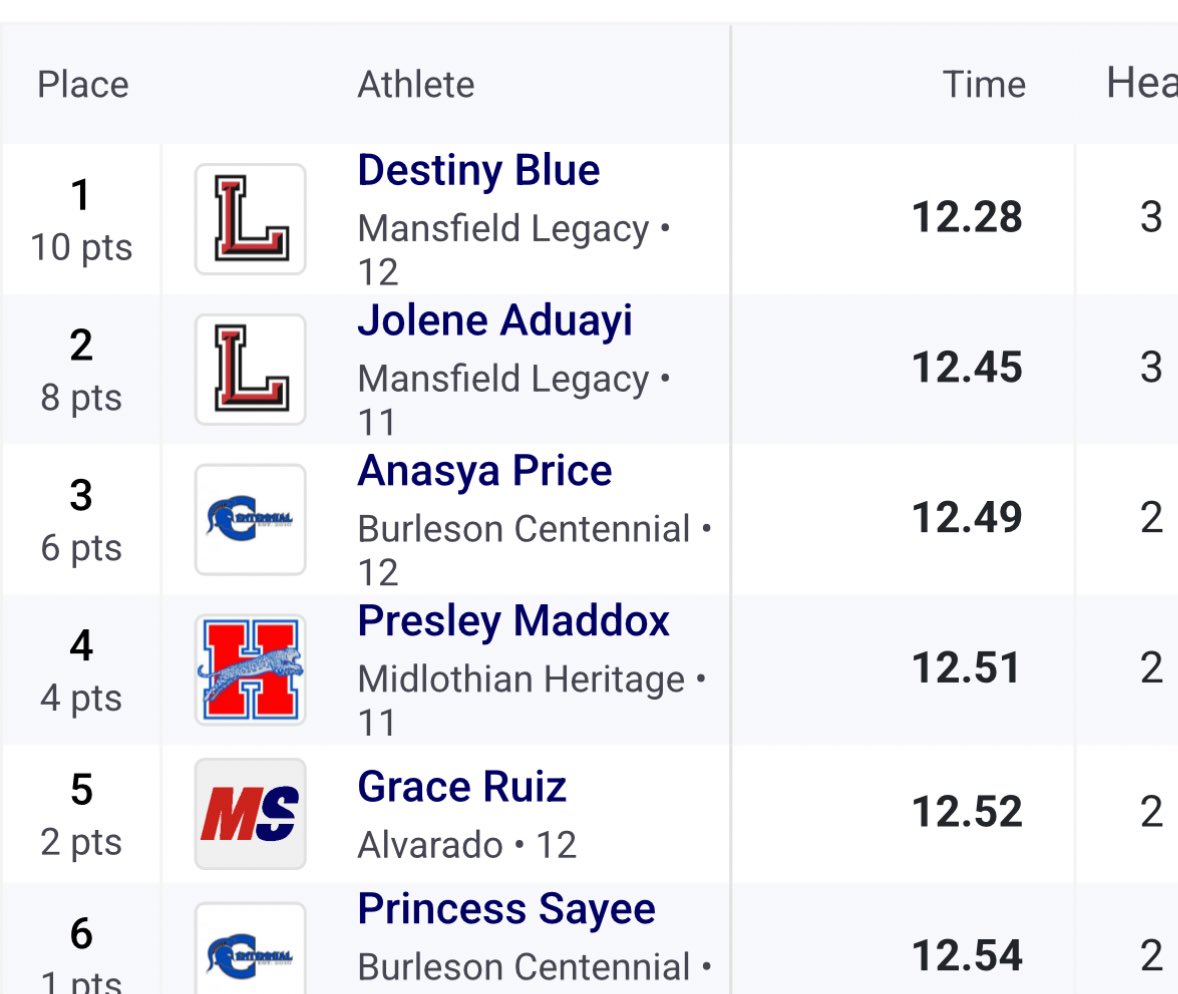Image resolution: width=1178 pixels, height=994 pixels.
Task: Open Destiny Blue's athlete profile
Action: coord(478,171)
